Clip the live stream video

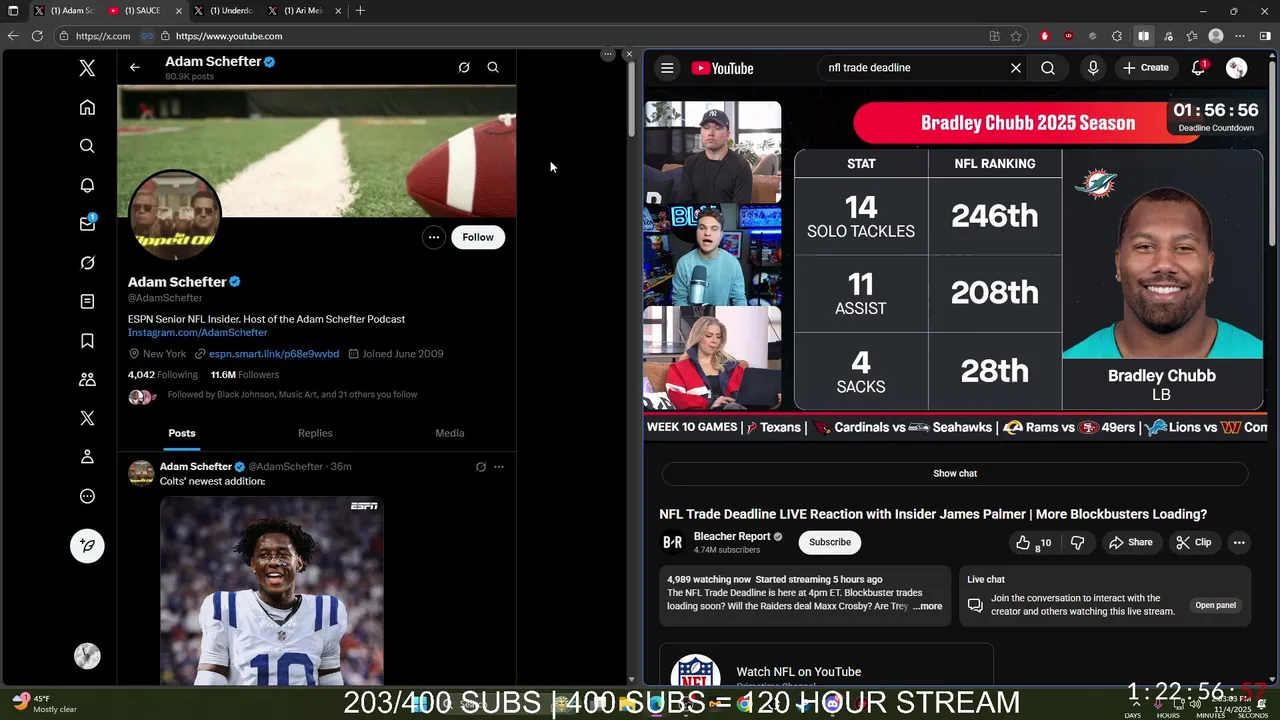pyautogui.click(x=1194, y=542)
